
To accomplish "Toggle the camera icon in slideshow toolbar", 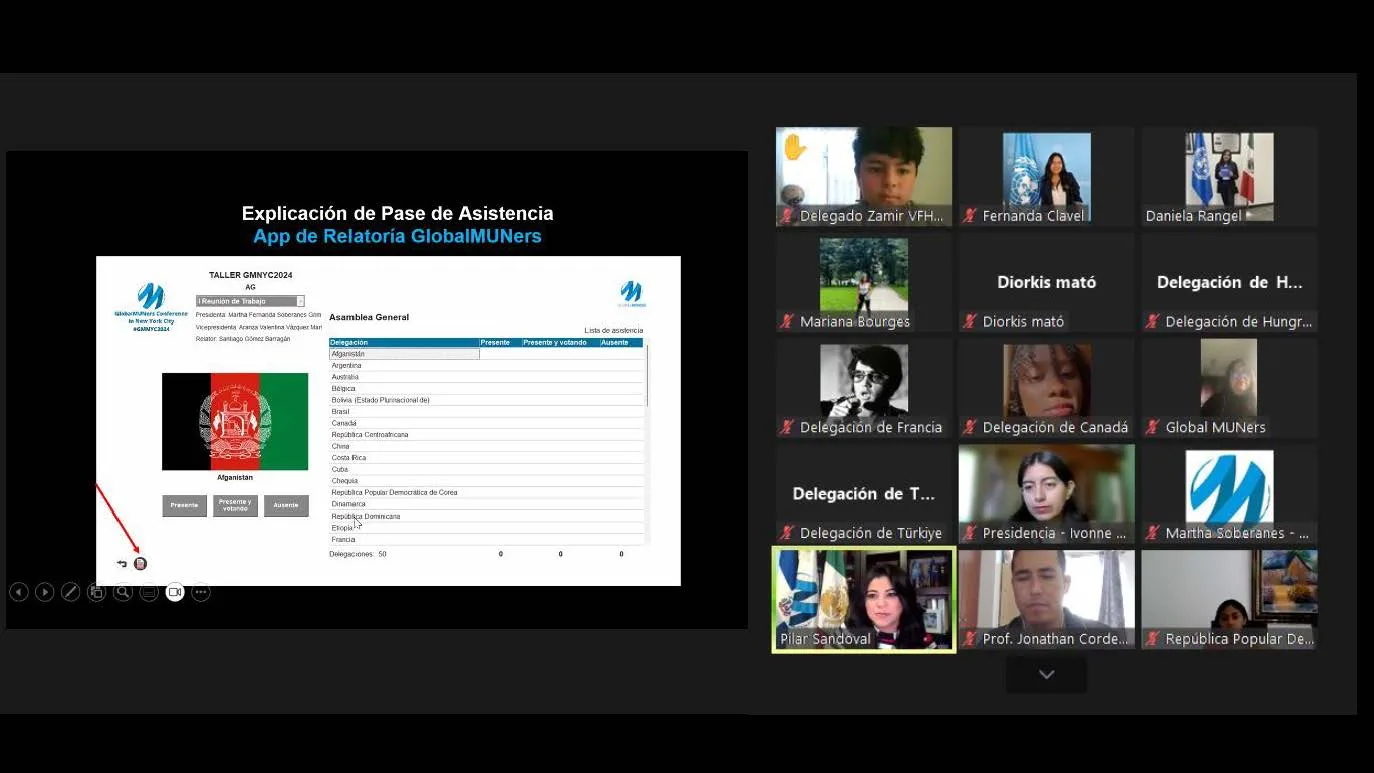I will [x=175, y=592].
